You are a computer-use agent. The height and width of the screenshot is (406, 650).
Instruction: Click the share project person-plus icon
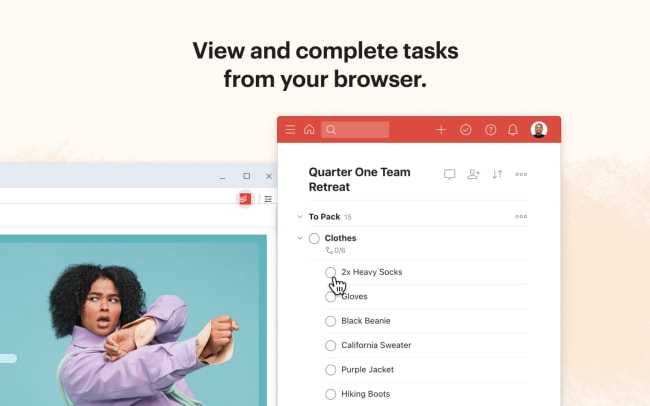[473, 174]
